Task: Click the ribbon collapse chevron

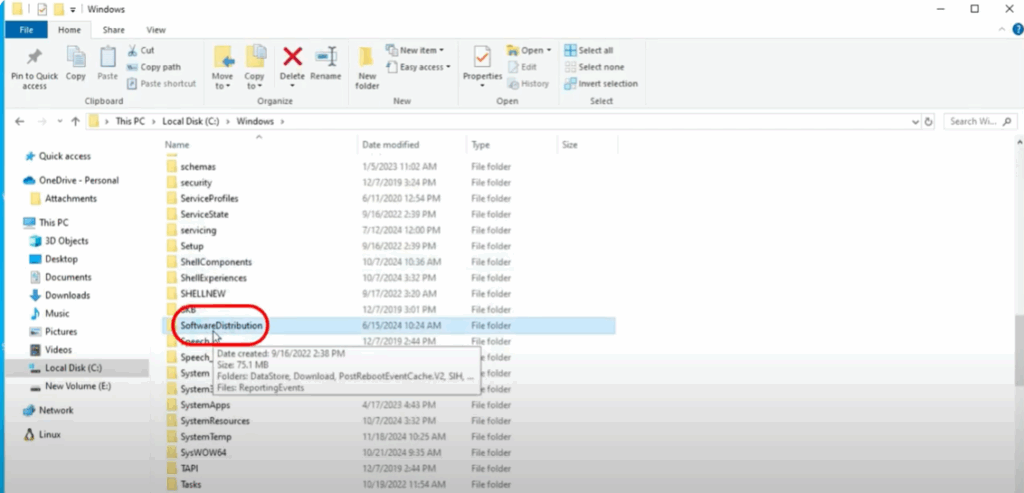Action: pyautogui.click(x=1002, y=30)
